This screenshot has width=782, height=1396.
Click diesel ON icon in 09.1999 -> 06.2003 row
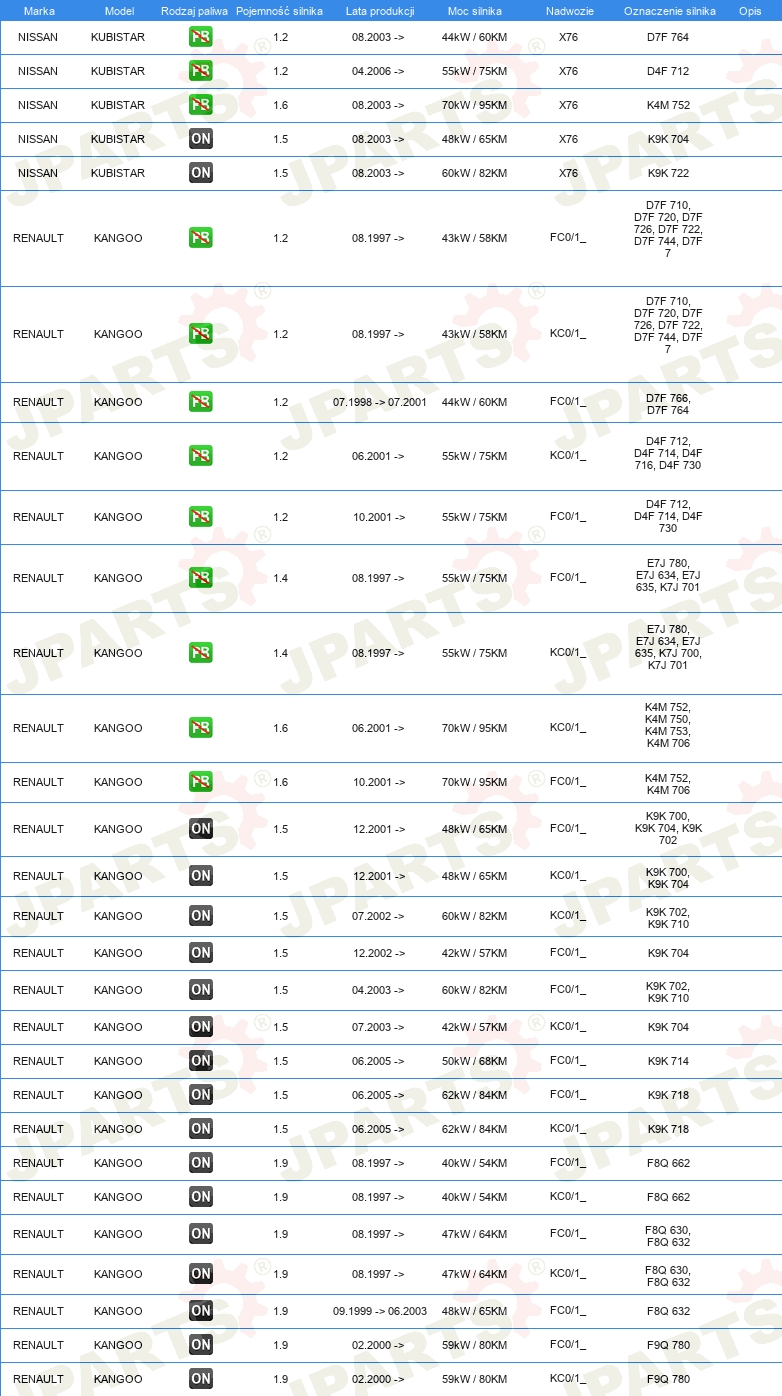[x=201, y=1311]
